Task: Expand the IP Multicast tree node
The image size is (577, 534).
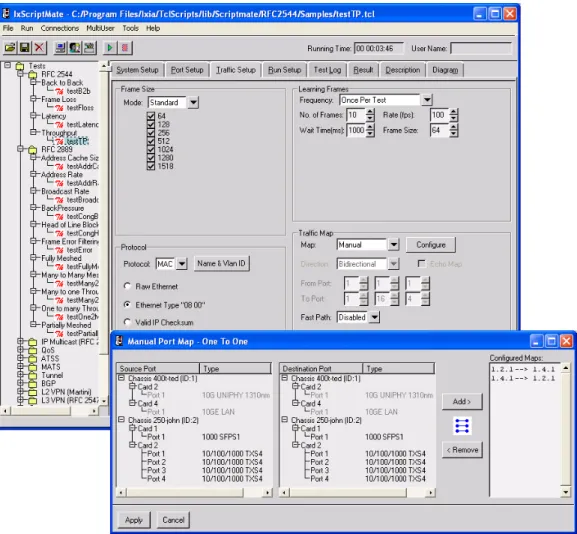Action: click(x=21, y=342)
